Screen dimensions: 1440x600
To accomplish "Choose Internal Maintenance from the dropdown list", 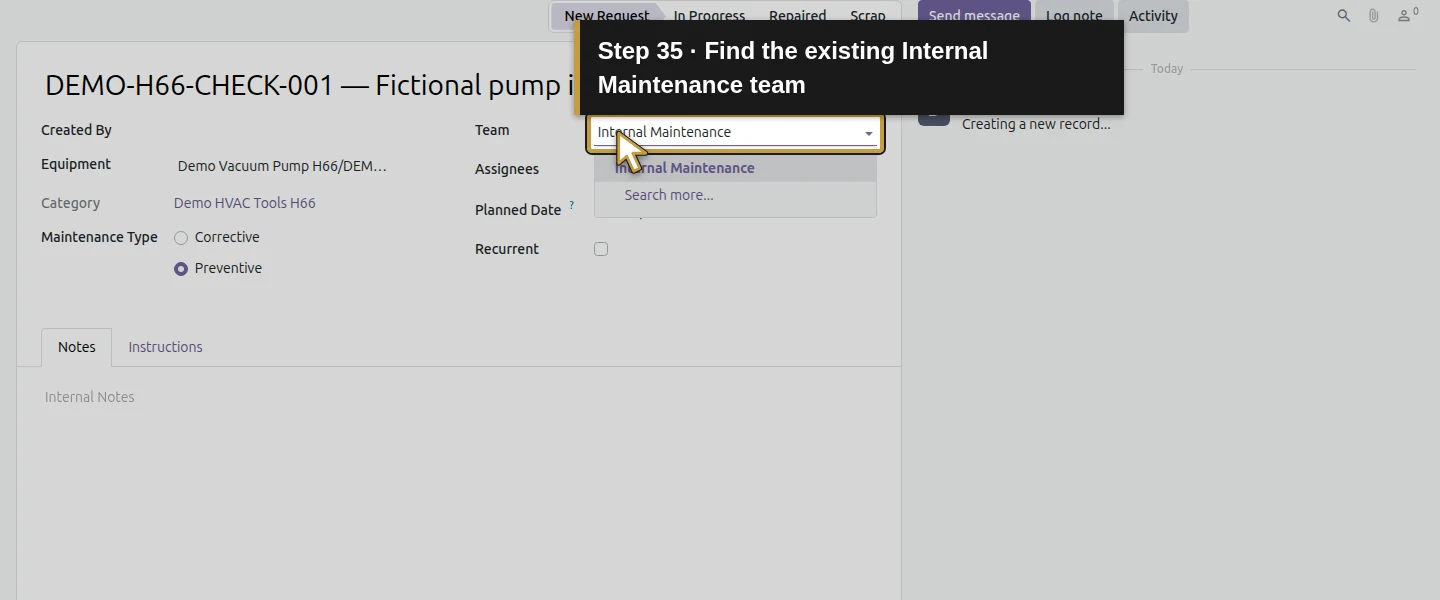I will pos(735,168).
